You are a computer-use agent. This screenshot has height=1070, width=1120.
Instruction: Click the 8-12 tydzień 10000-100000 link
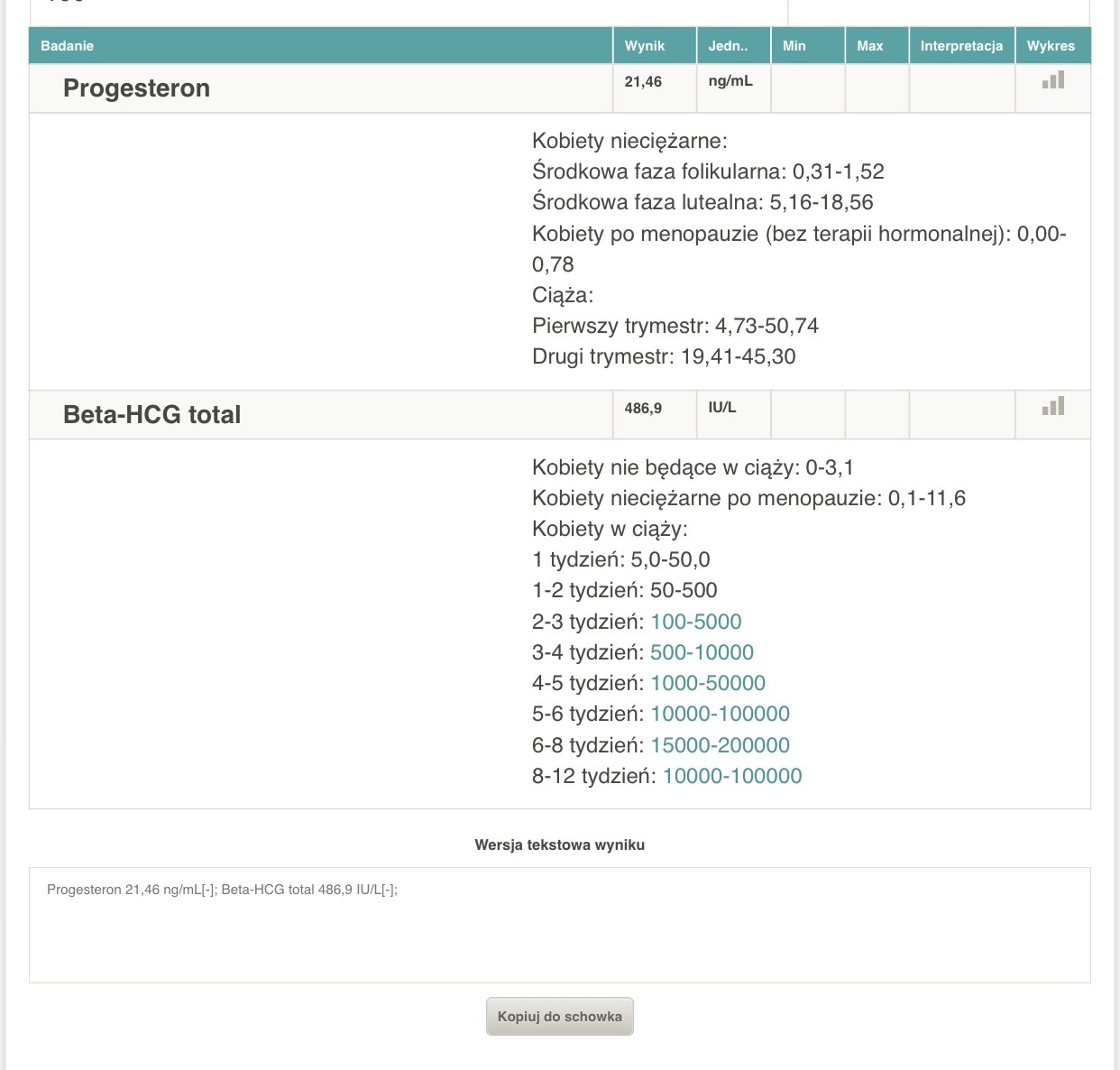(732, 776)
